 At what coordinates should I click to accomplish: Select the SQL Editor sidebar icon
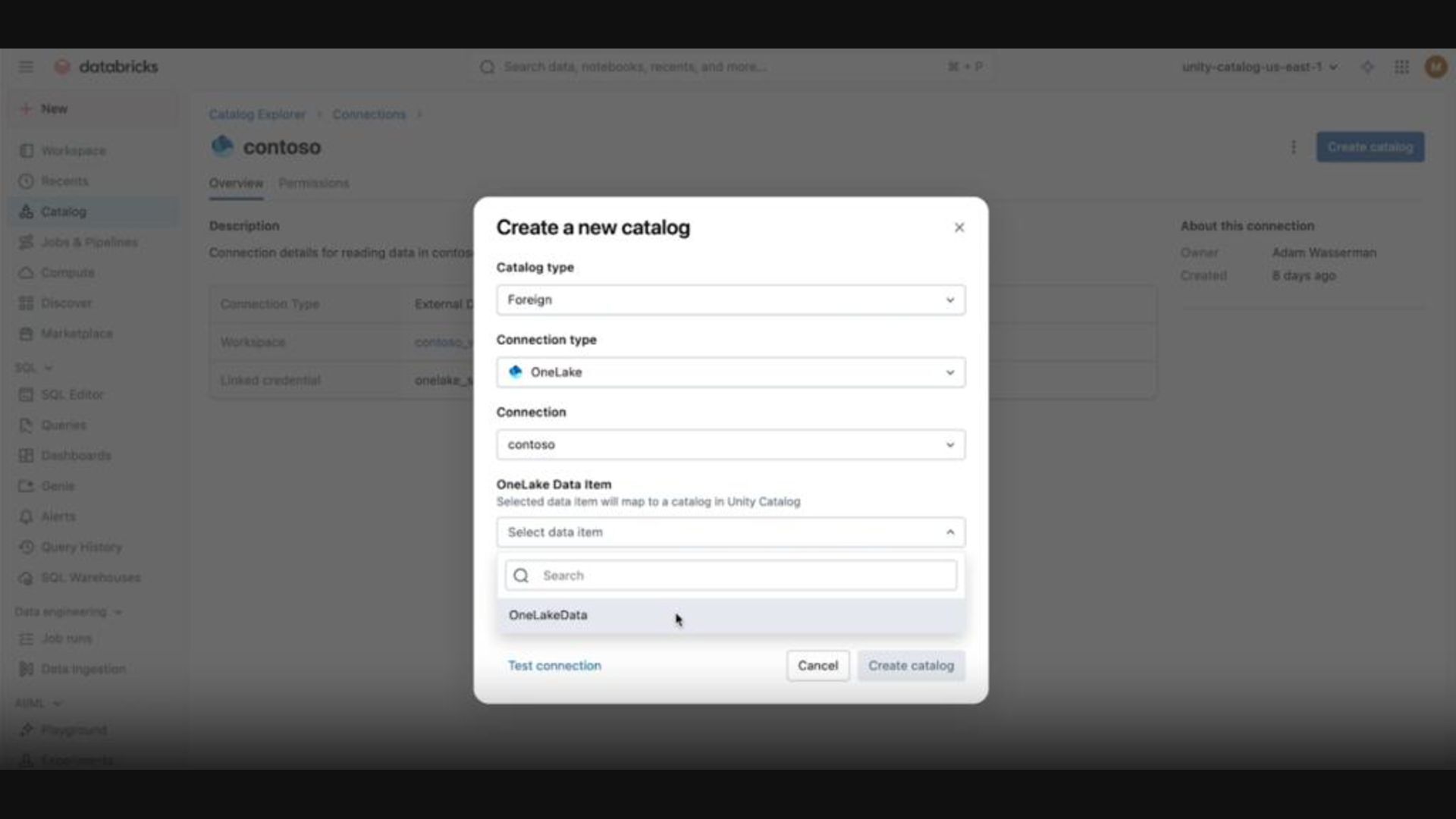27,394
